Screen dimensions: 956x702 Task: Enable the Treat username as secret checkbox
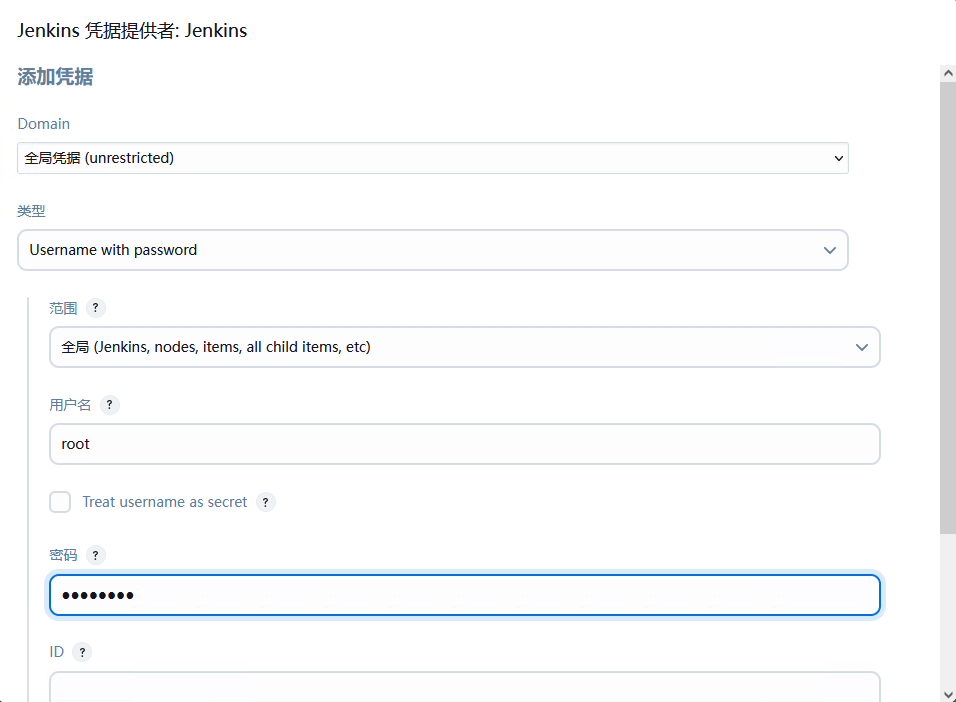[60, 502]
